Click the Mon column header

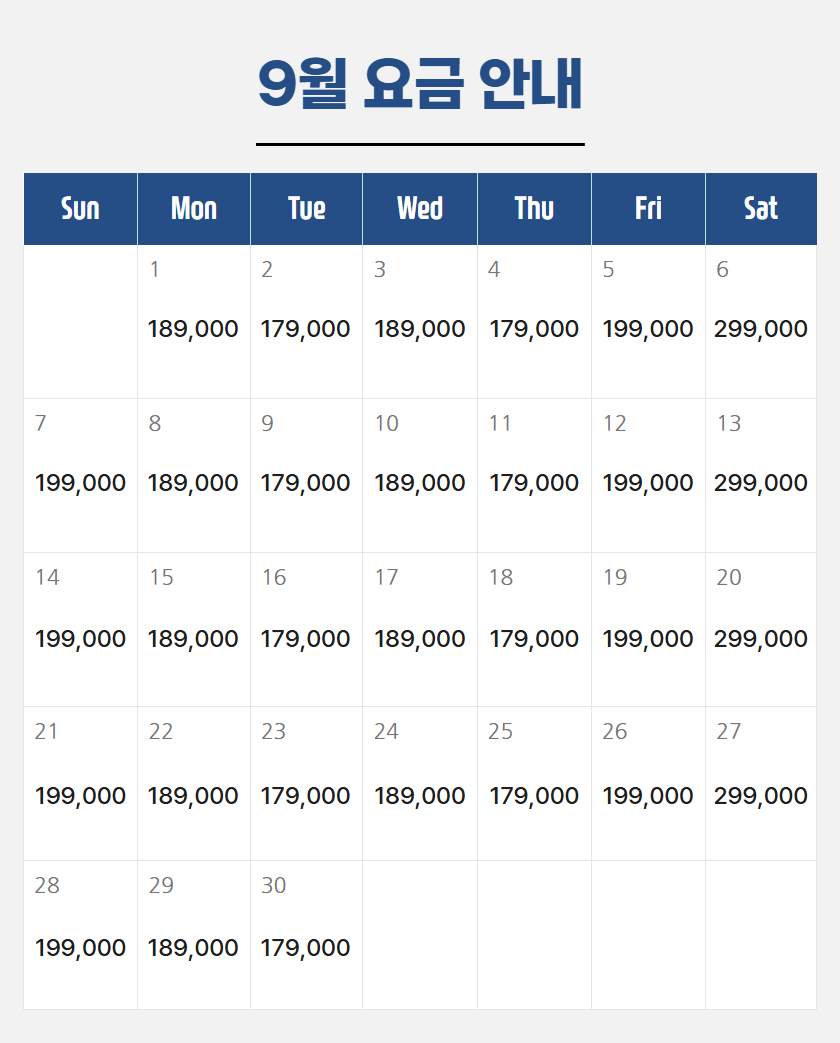click(x=194, y=209)
